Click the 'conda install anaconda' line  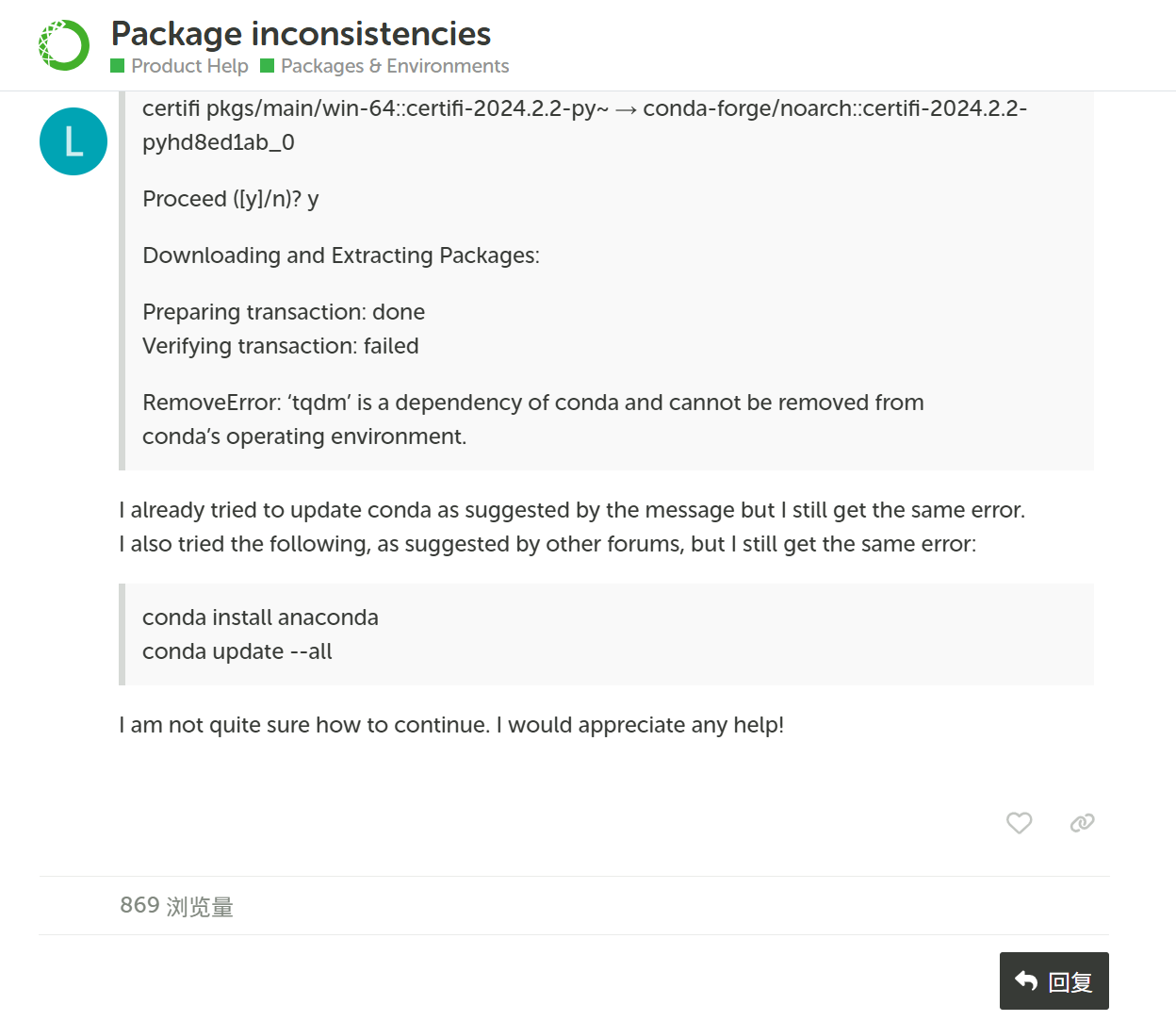(x=260, y=618)
